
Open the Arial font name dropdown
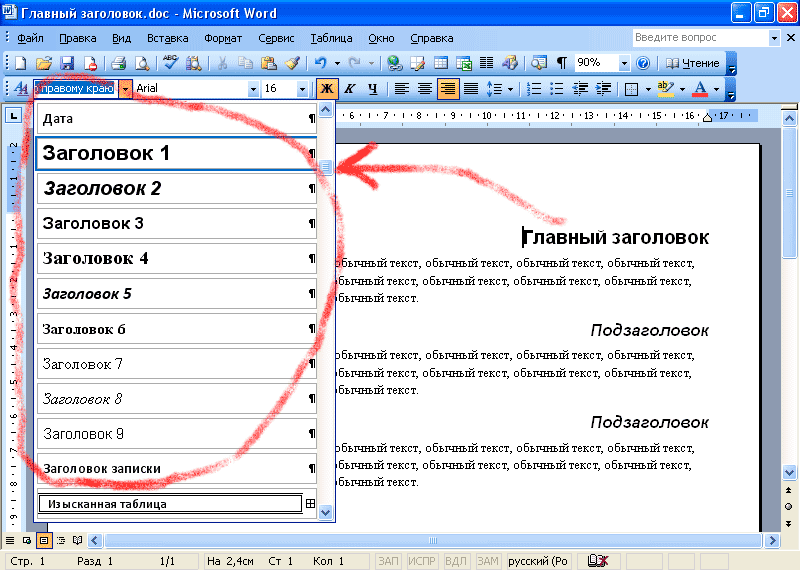tap(250, 89)
